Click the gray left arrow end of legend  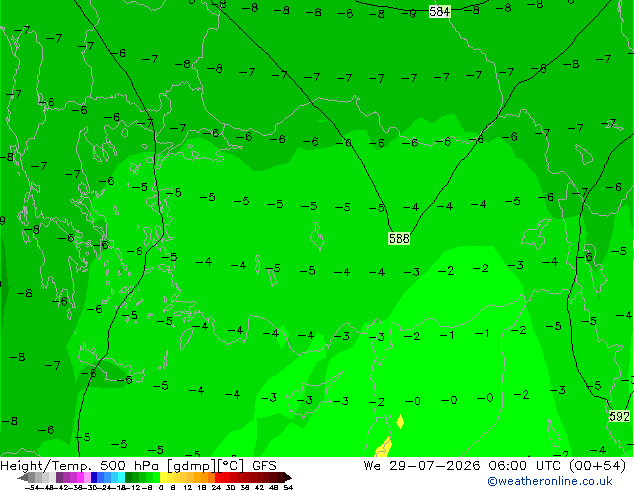(x=23, y=477)
